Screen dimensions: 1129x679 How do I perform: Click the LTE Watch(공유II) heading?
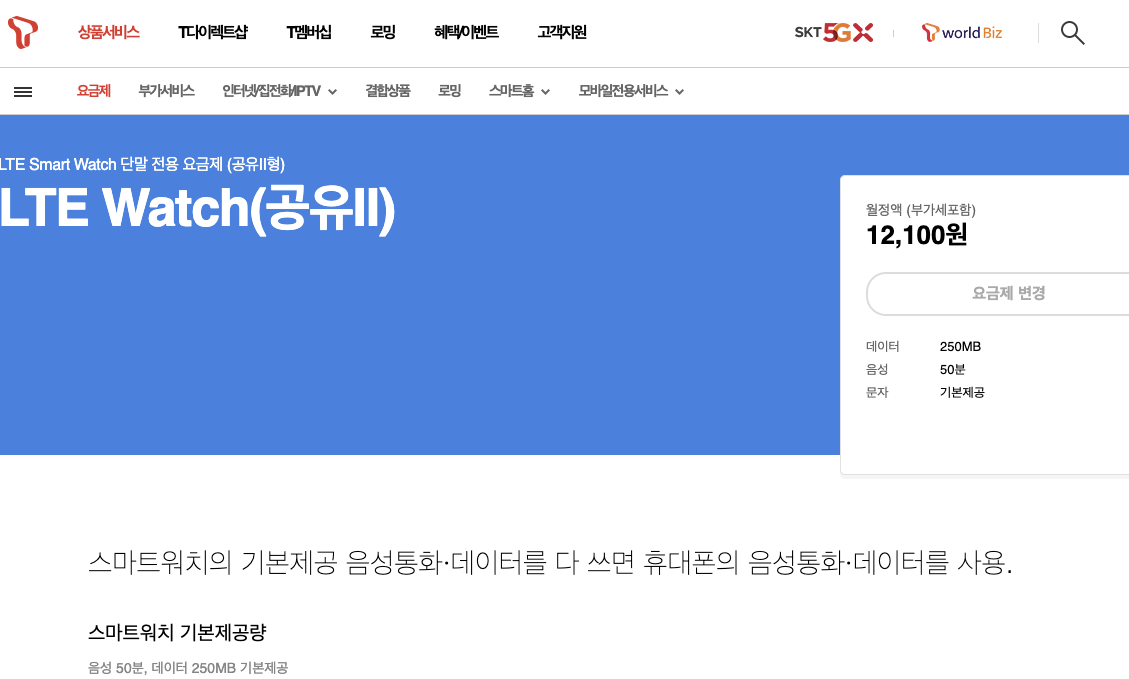(197, 209)
